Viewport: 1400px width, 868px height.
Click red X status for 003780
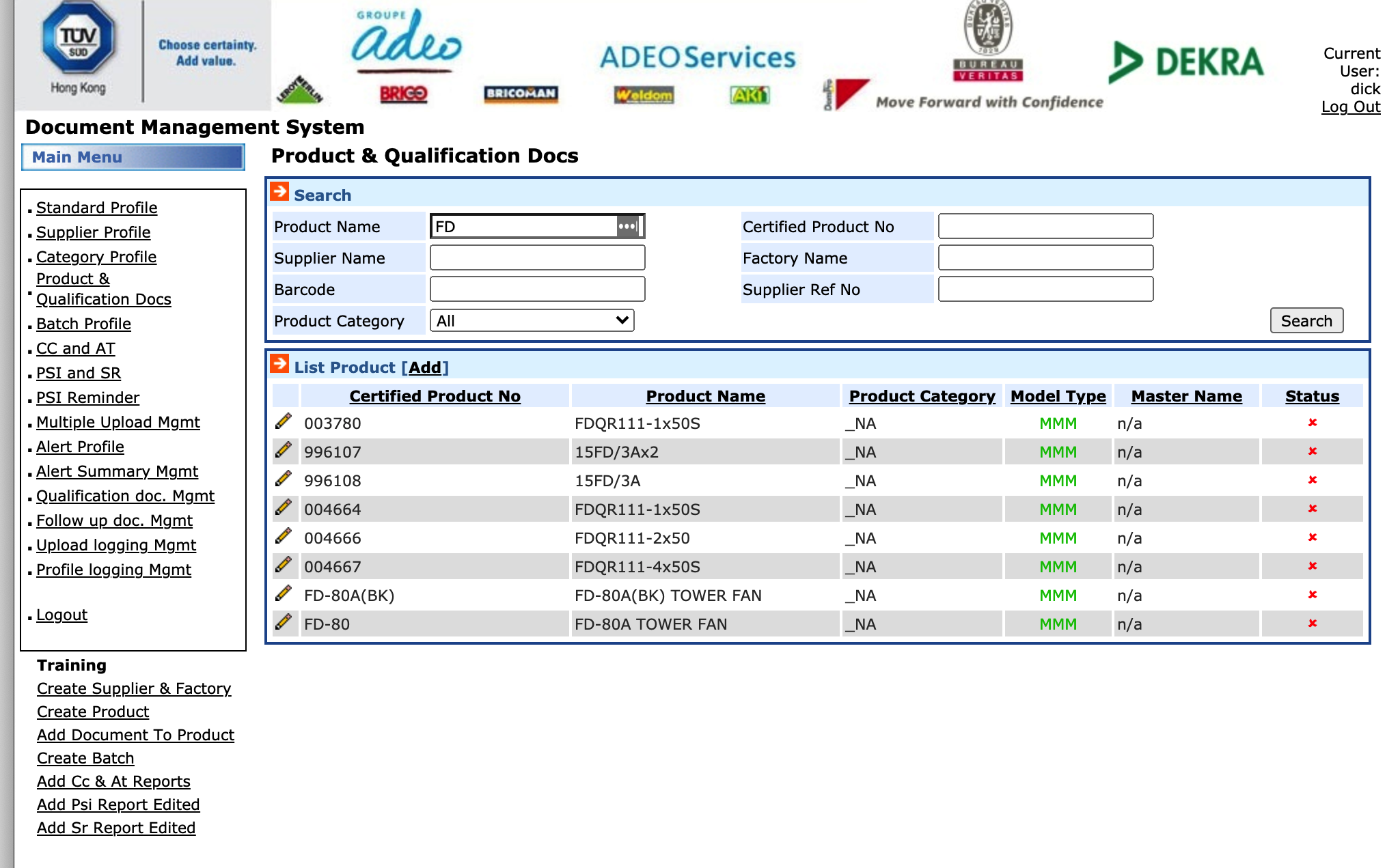(x=1312, y=423)
